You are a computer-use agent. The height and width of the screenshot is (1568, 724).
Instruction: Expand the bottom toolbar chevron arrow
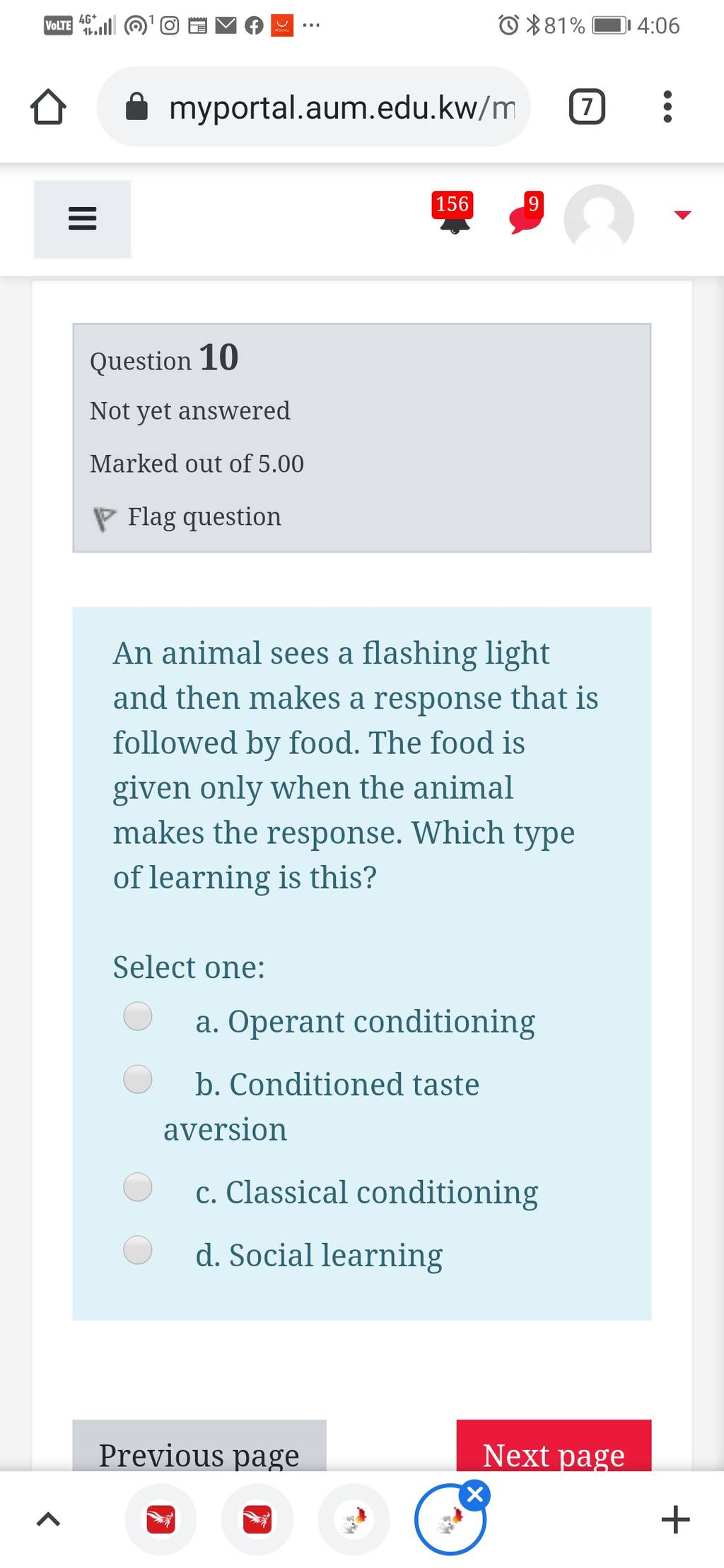coord(48,1519)
